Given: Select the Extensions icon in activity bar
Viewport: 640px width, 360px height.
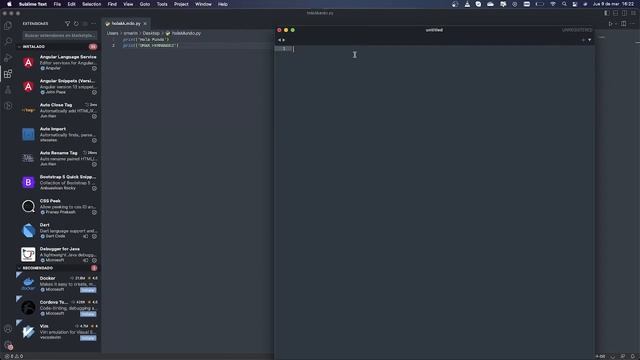Looking at the screenshot, I should tap(8, 73).
